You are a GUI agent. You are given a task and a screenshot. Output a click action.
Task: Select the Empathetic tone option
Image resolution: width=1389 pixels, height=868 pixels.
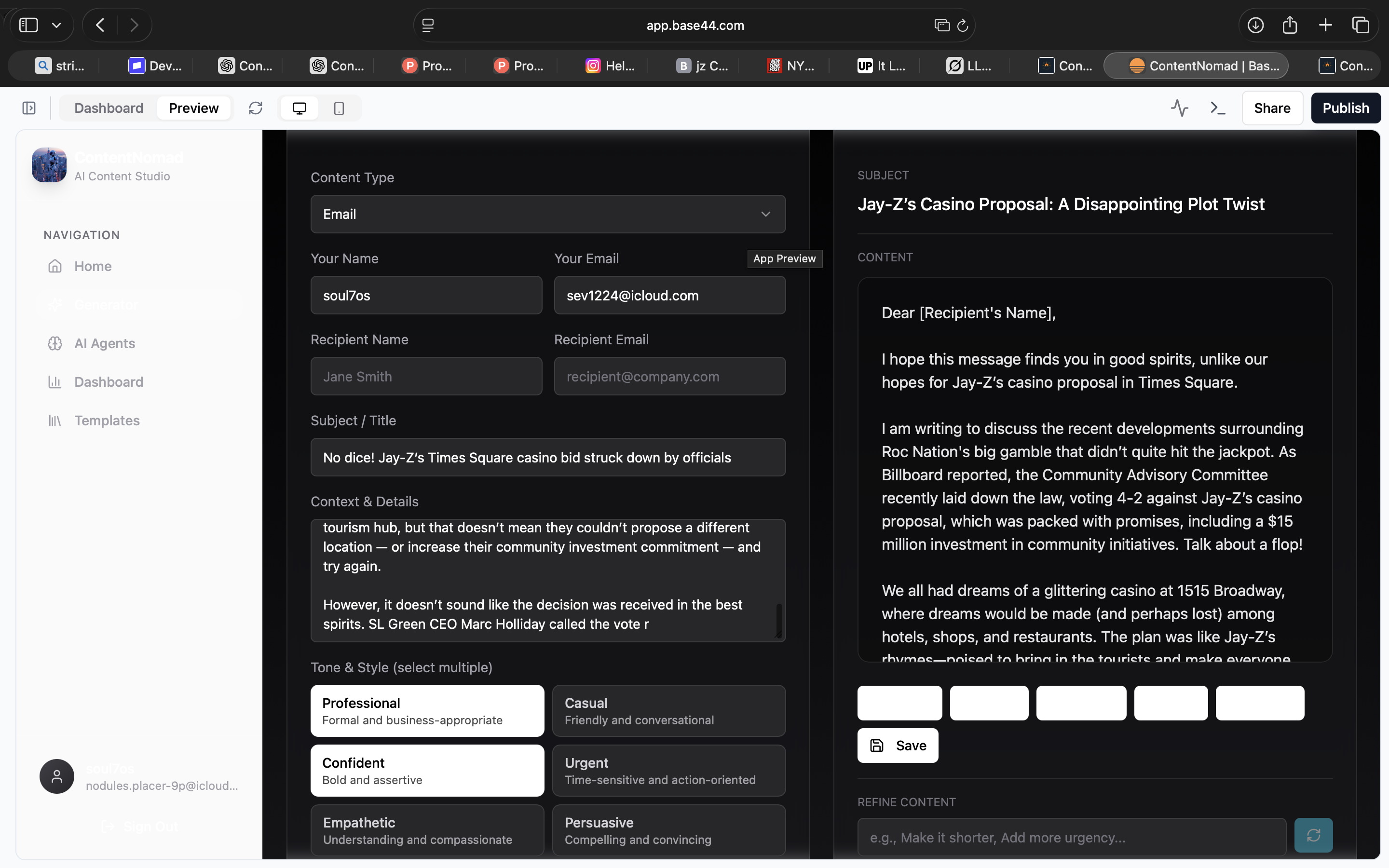pyautogui.click(x=427, y=830)
